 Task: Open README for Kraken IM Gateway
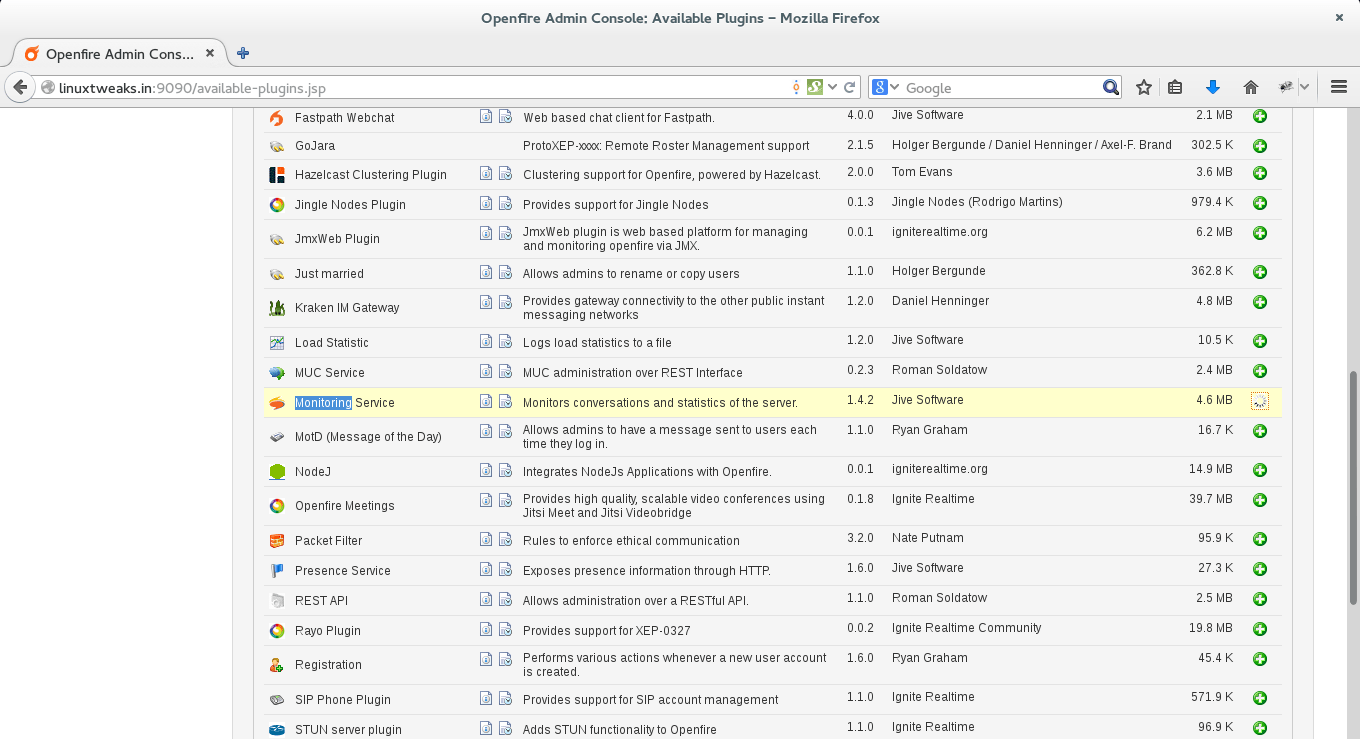tap(486, 302)
